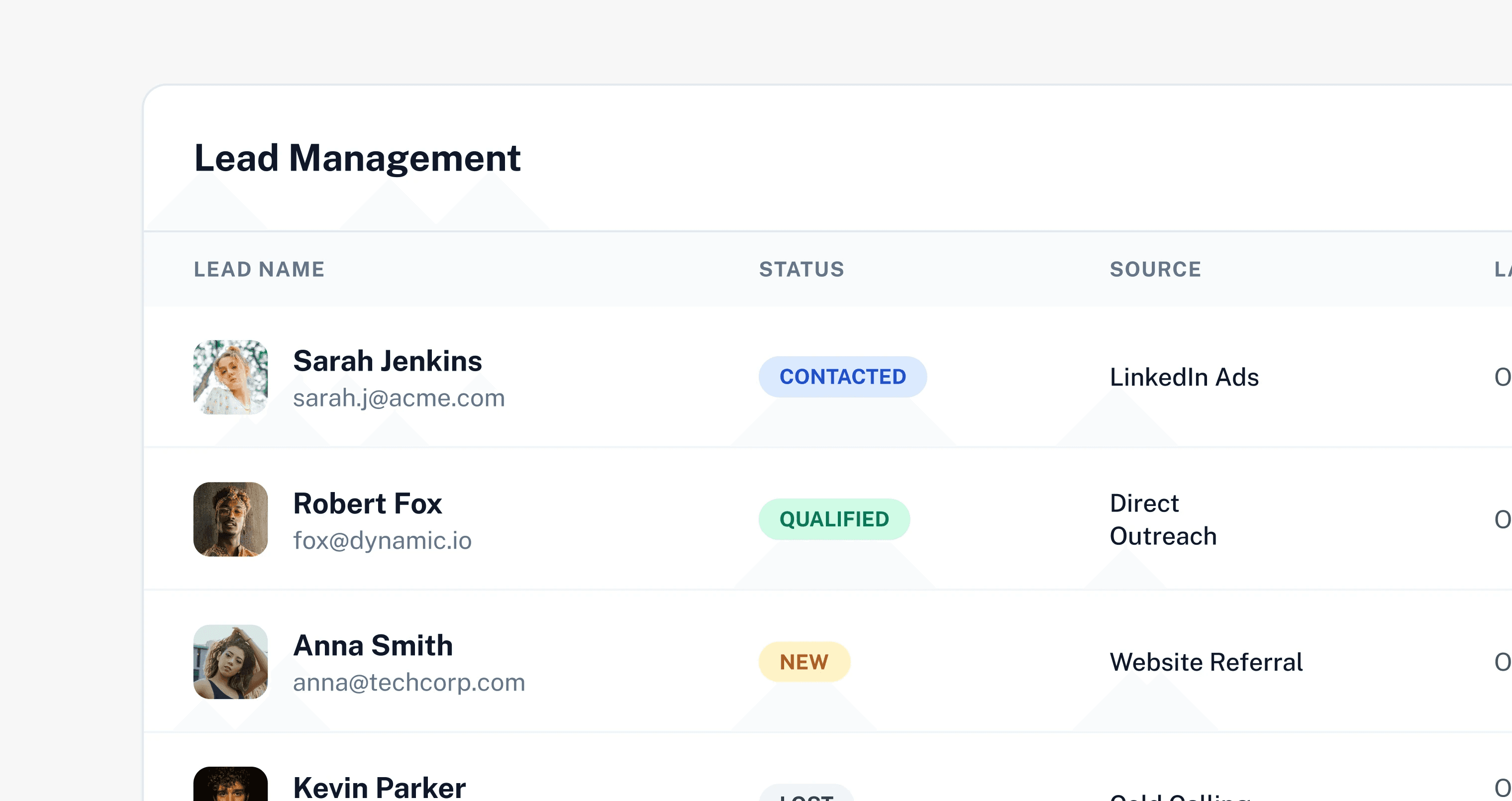Sort by the SOURCE column header
This screenshot has height=801, width=1512.
1155,269
